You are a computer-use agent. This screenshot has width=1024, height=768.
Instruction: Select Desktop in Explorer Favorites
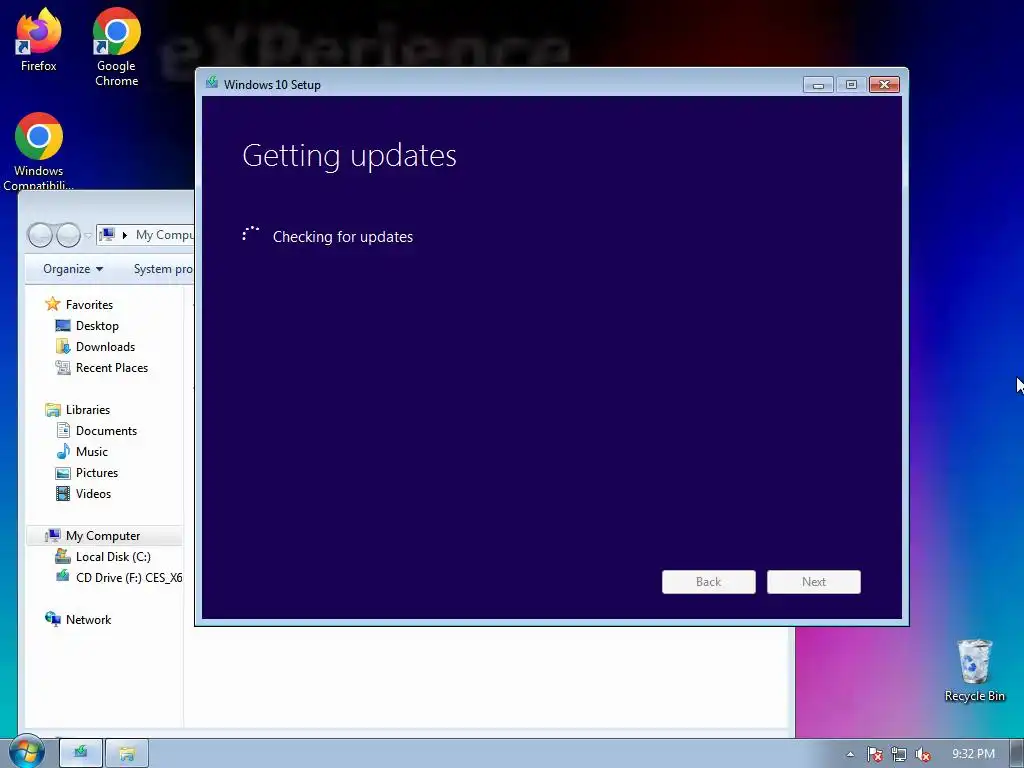click(88, 326)
